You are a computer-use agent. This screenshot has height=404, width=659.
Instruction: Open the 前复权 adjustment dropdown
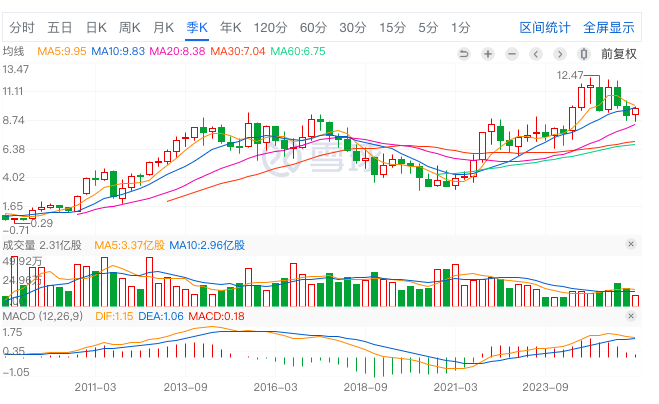tap(619, 53)
